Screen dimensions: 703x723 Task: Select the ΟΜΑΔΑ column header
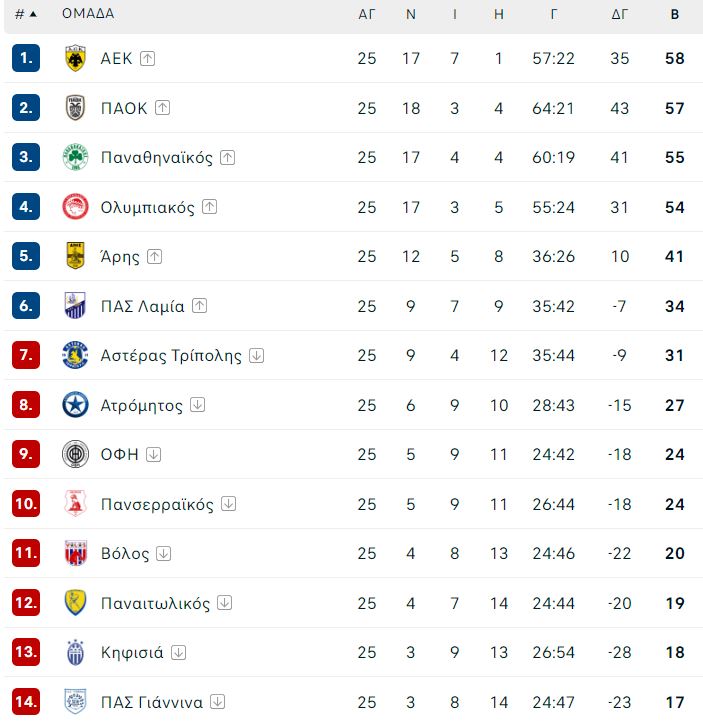pos(88,14)
